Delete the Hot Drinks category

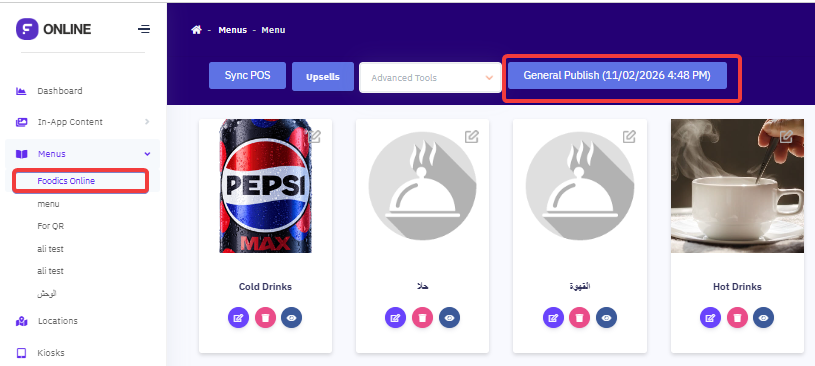[x=737, y=318]
